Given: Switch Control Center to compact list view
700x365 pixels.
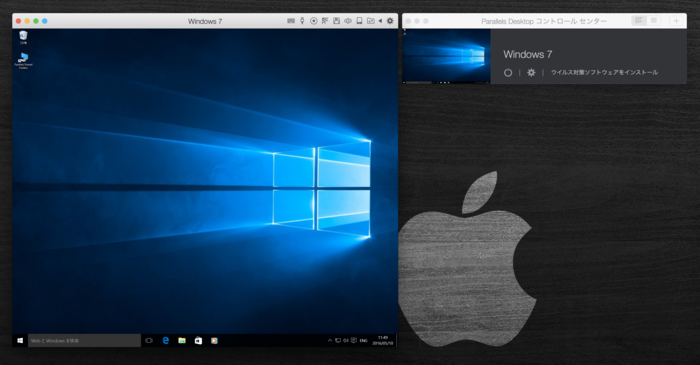Looking at the screenshot, I should click(654, 21).
